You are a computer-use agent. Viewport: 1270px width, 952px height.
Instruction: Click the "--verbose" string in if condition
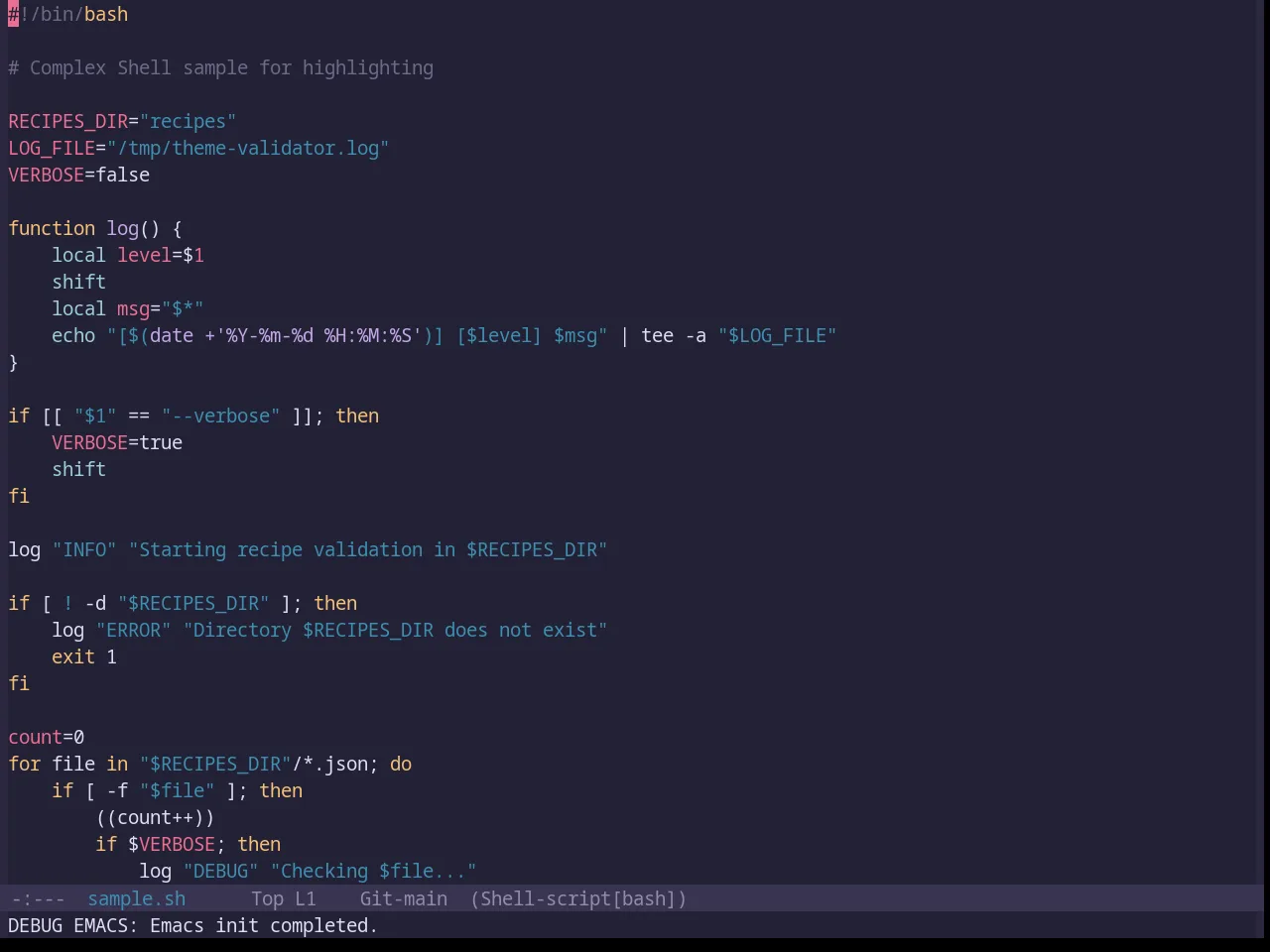coord(220,416)
